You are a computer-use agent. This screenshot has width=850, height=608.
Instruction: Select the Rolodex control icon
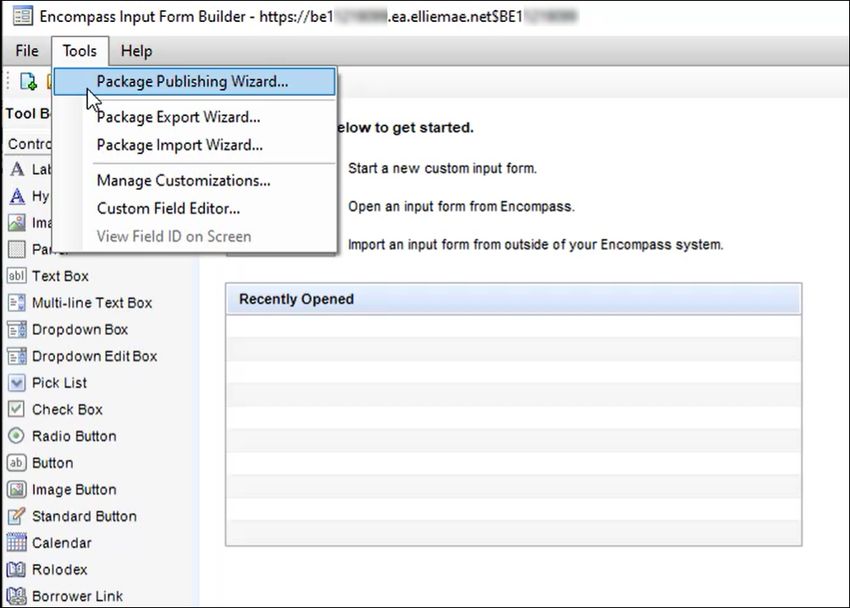pyautogui.click(x=17, y=570)
